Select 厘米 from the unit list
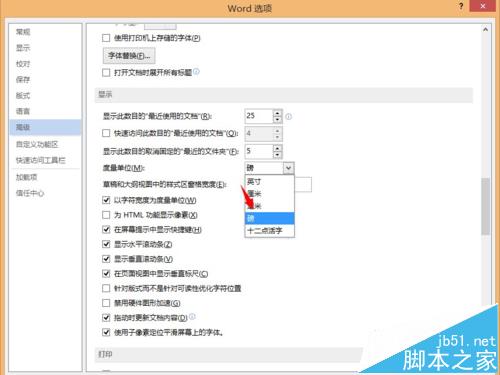 tap(270, 193)
